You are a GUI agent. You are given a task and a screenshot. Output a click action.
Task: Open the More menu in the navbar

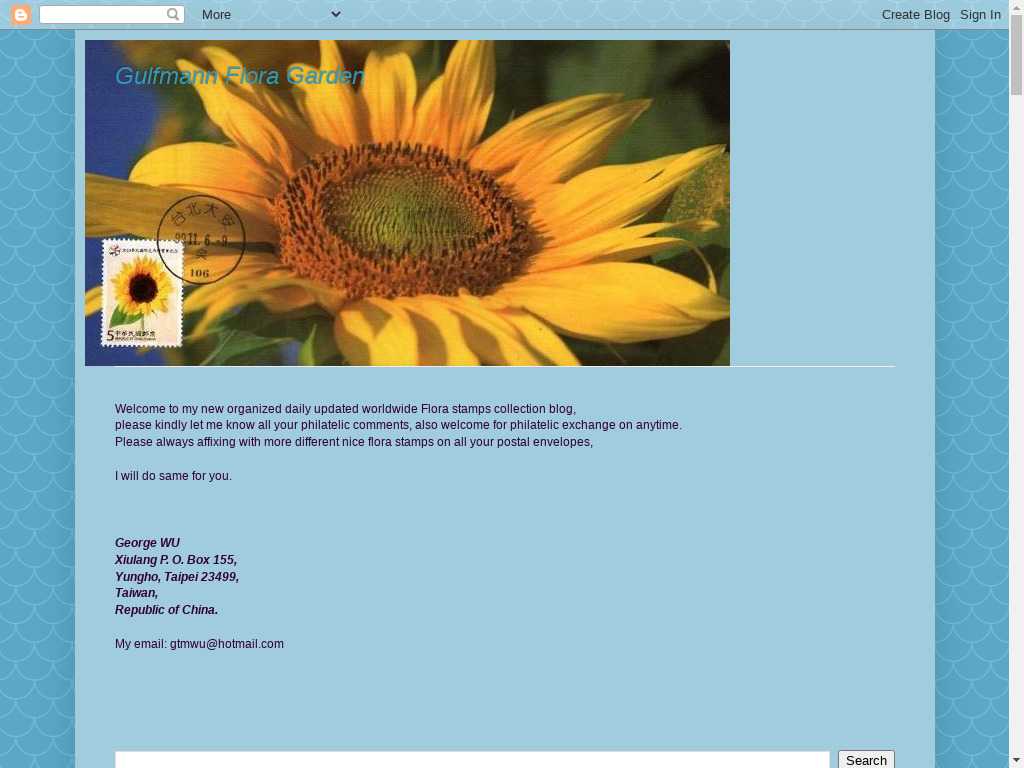216,15
